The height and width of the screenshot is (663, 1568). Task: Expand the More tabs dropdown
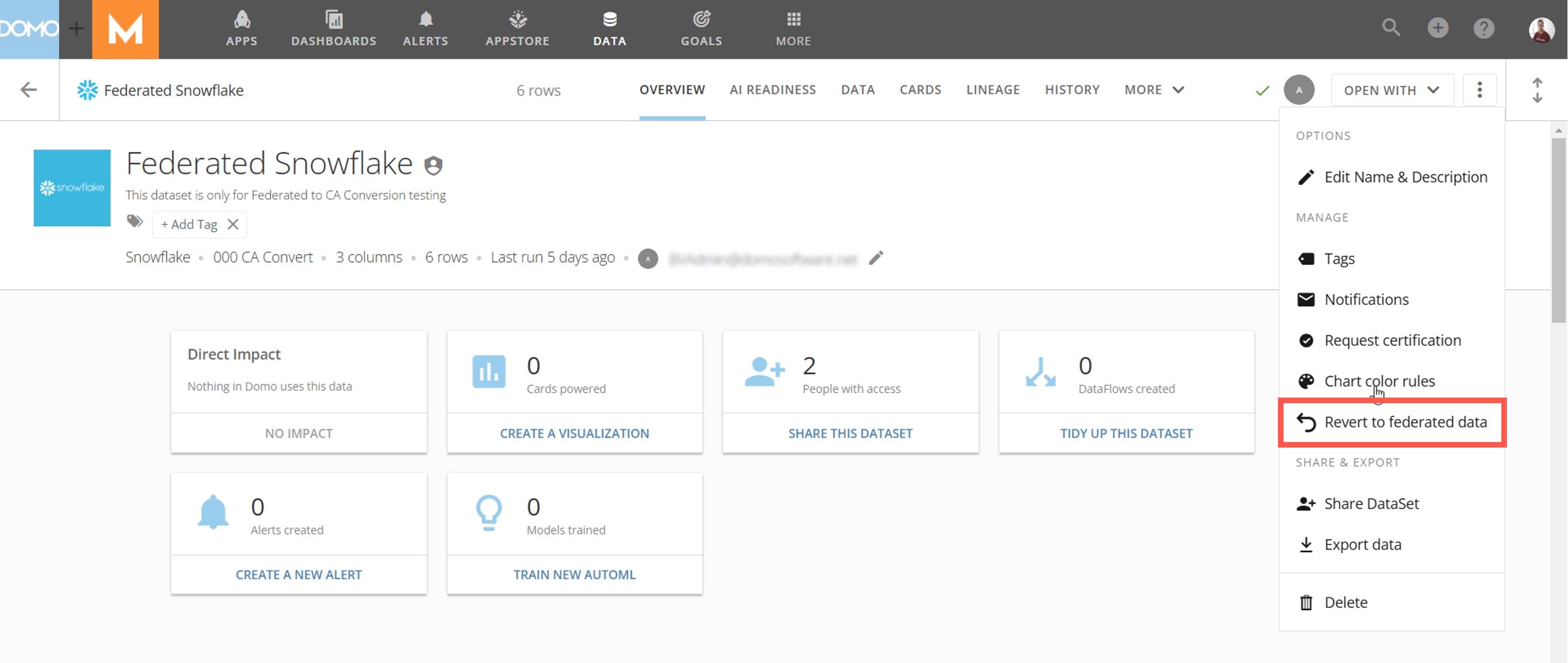point(1154,90)
